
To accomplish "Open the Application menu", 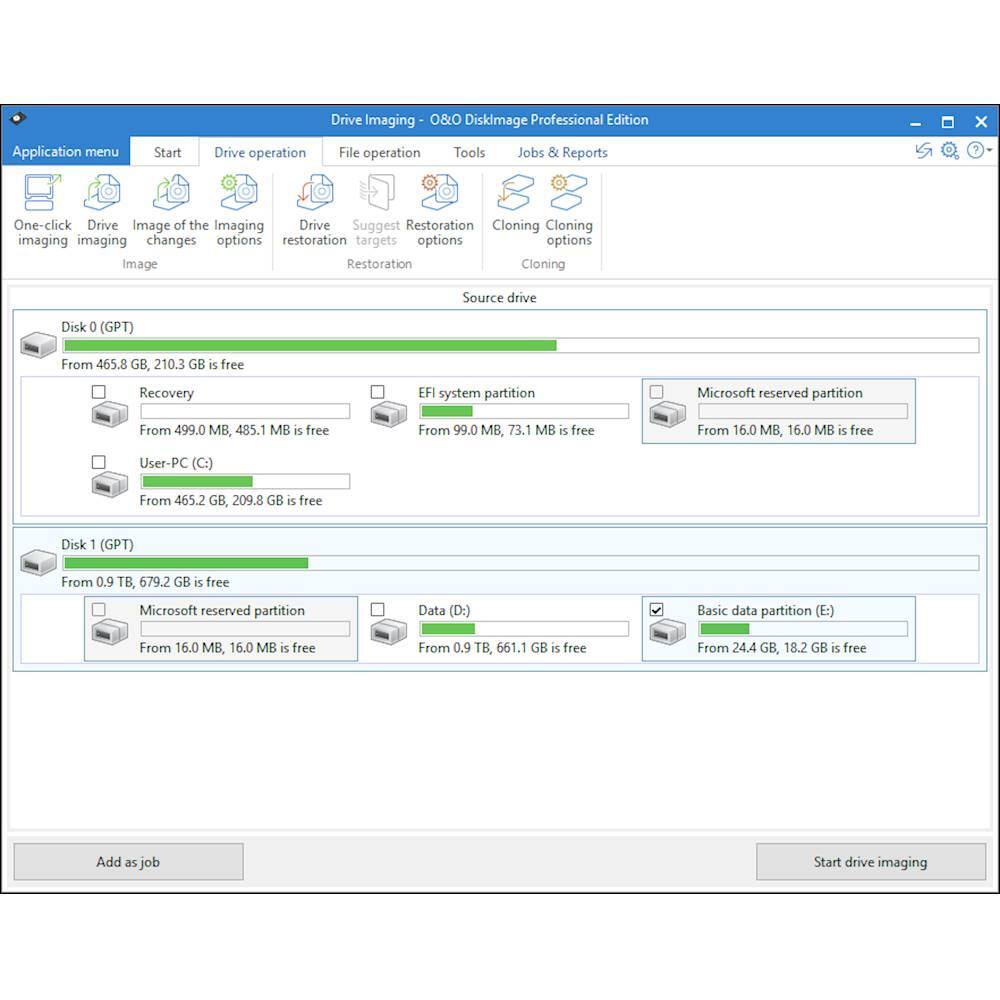I will [66, 152].
